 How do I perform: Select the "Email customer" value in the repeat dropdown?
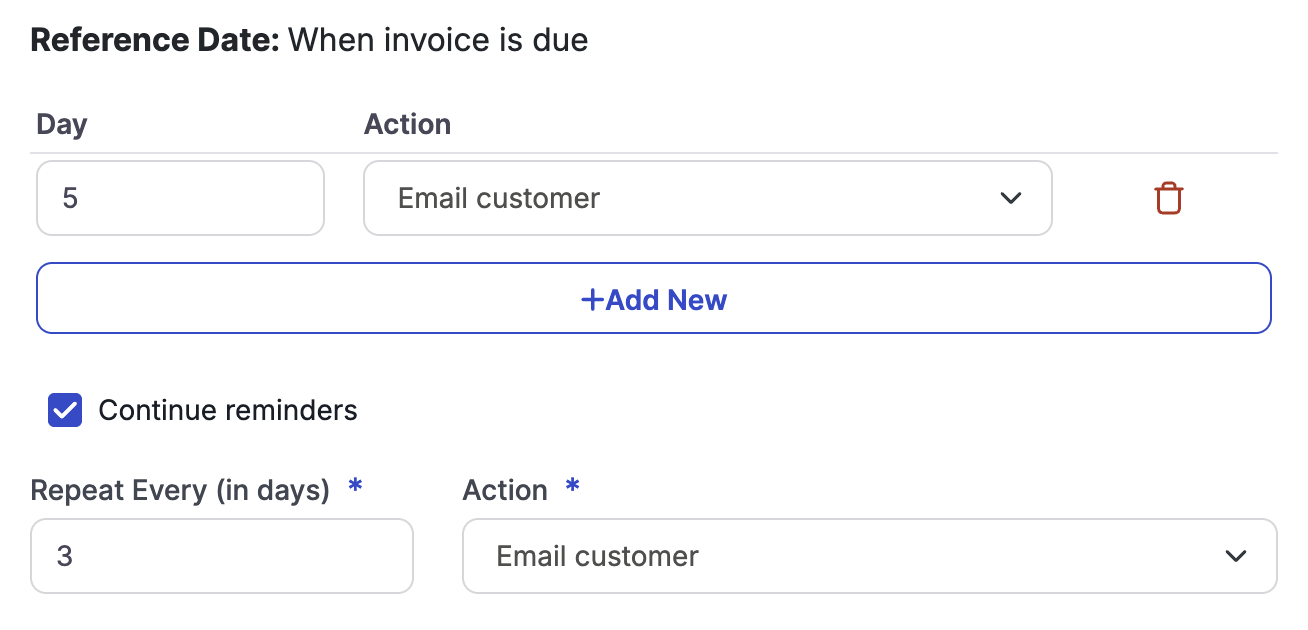598,556
